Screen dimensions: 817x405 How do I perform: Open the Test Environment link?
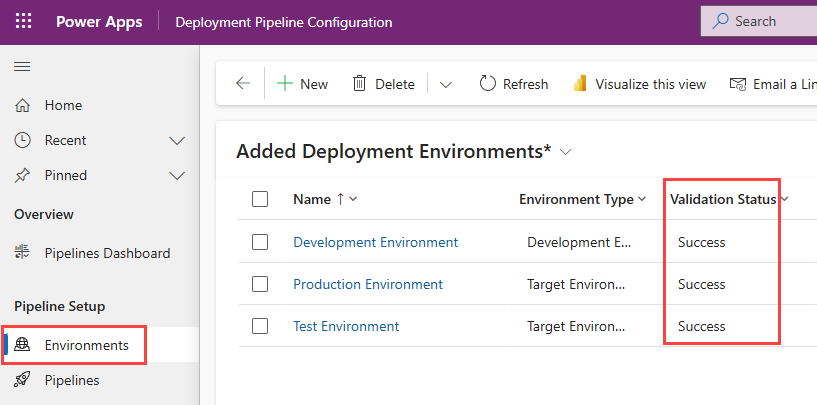click(346, 326)
